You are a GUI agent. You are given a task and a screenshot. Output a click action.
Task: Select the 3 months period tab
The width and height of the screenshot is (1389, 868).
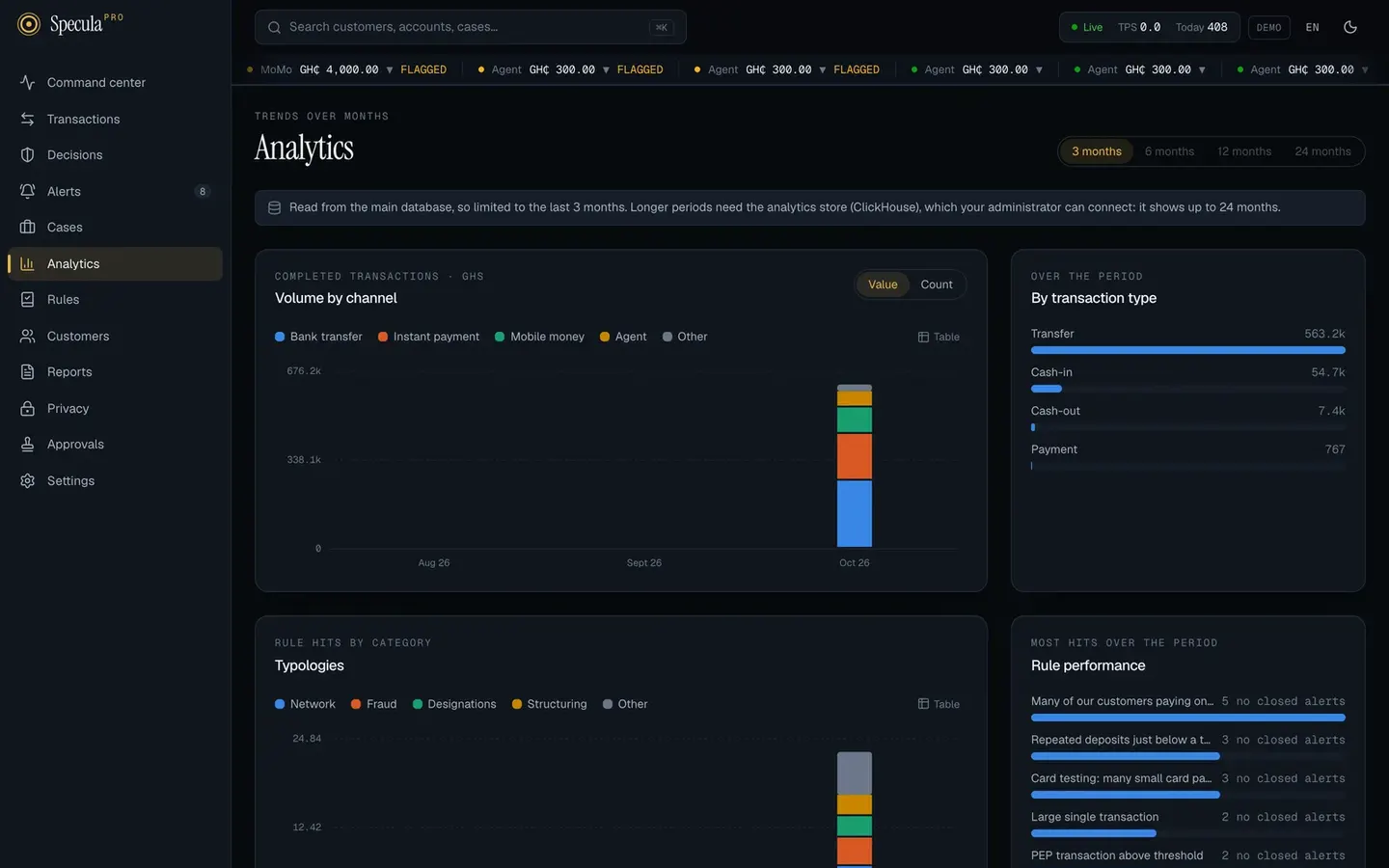[x=1097, y=151]
